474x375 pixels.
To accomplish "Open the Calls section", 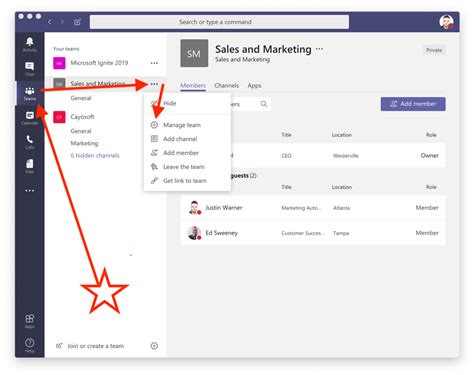I will tap(29, 142).
